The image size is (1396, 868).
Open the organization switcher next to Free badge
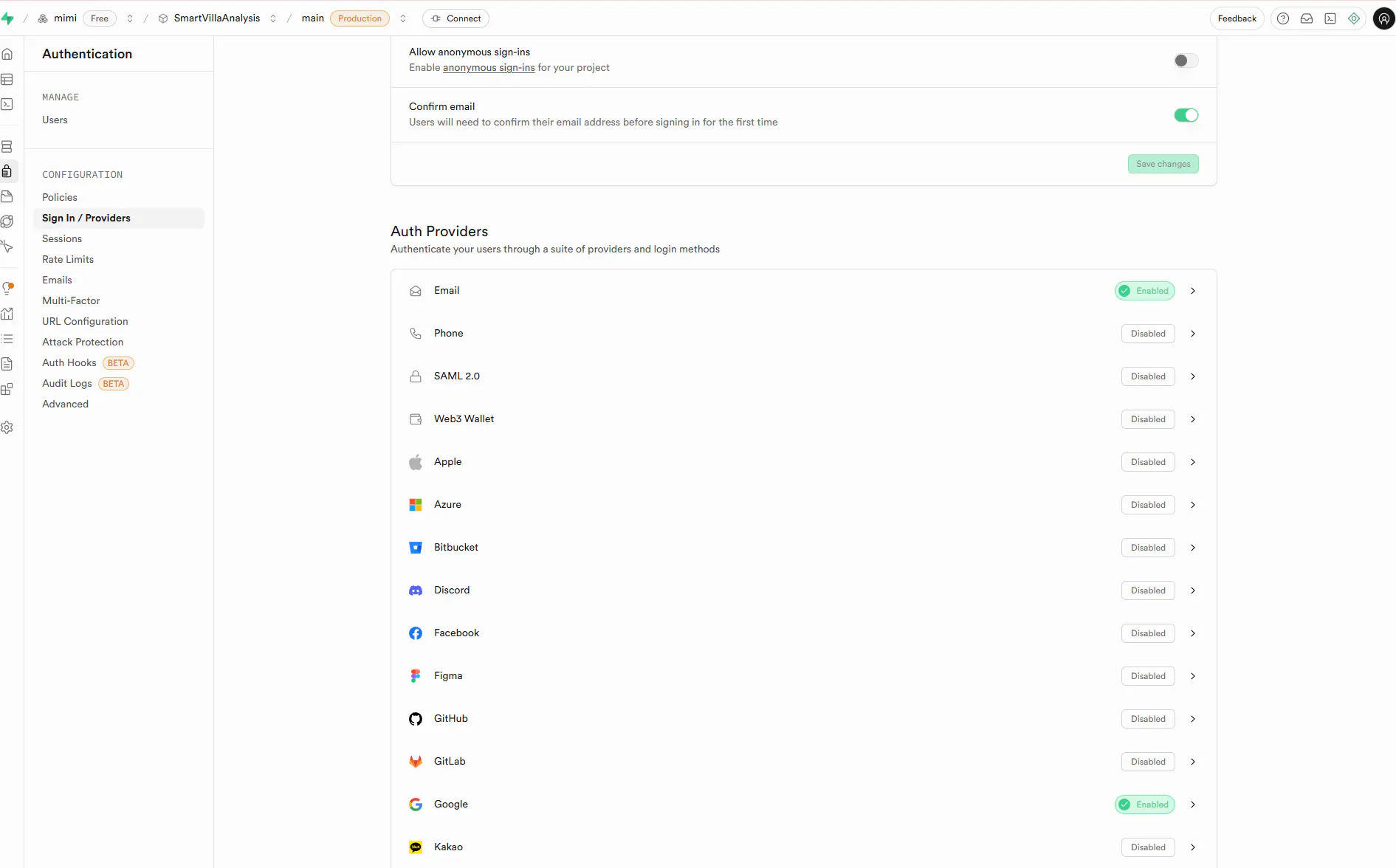[130, 18]
